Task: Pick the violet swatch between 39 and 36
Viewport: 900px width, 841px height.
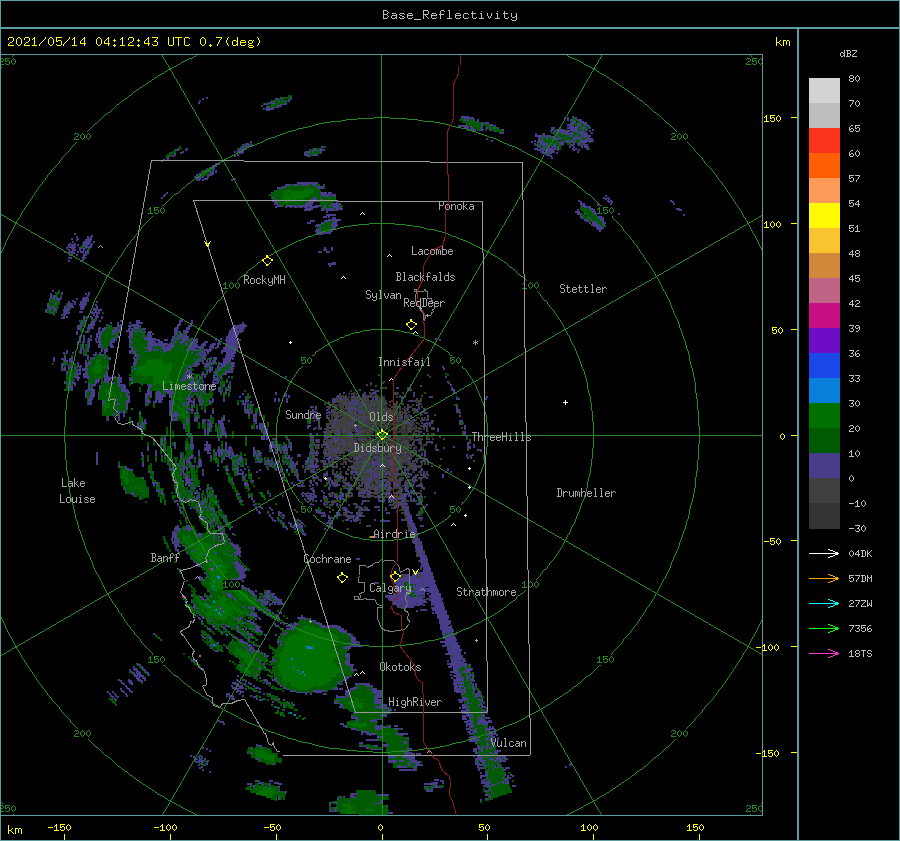Action: point(824,341)
